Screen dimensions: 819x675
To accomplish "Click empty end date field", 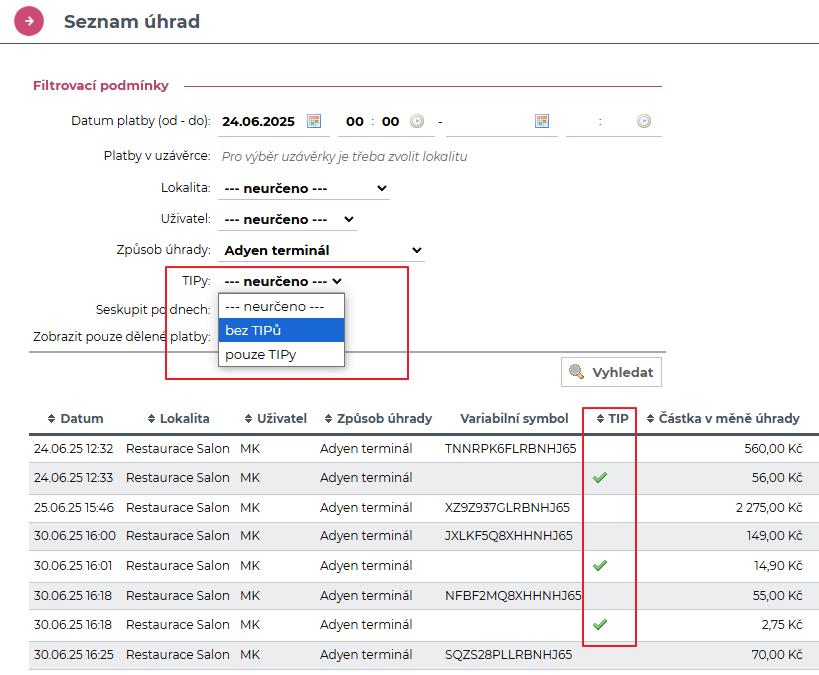I will (488, 122).
